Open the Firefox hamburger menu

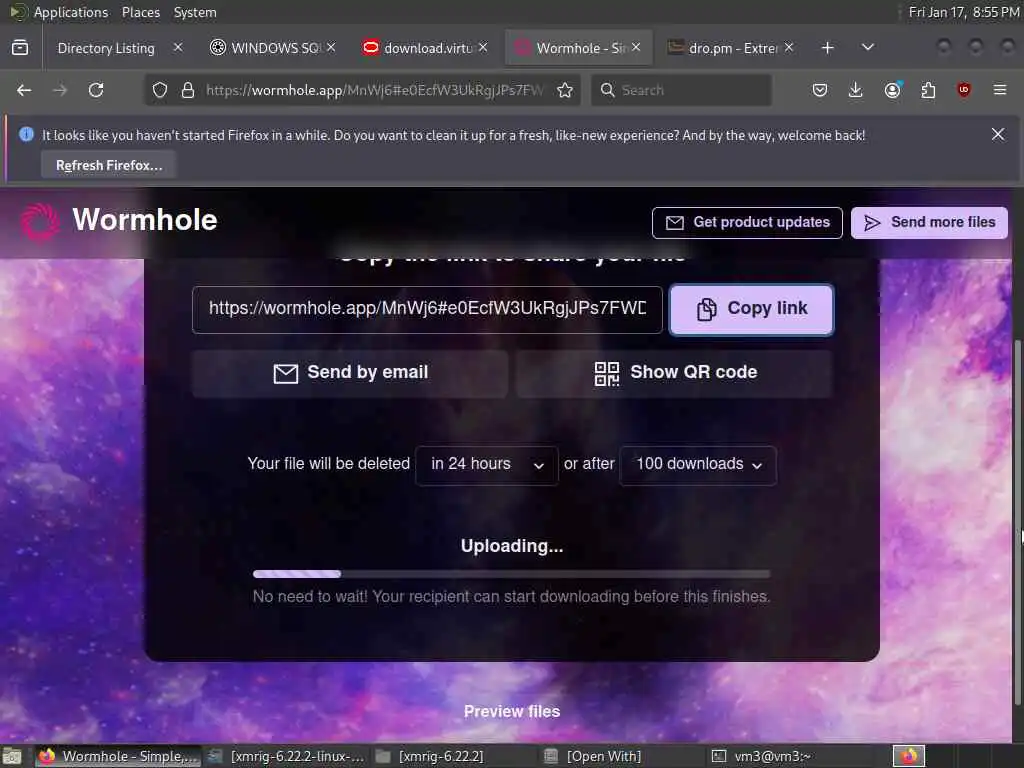[1000, 90]
